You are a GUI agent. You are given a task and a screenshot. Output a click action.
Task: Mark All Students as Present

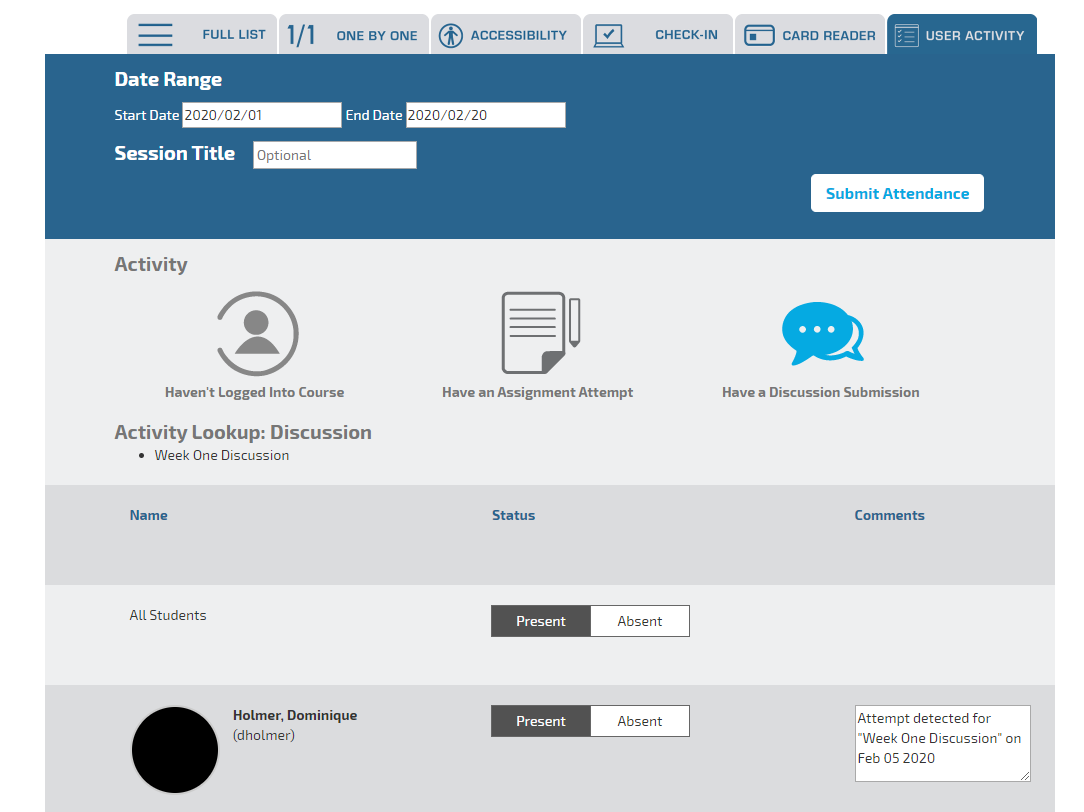[x=541, y=621]
